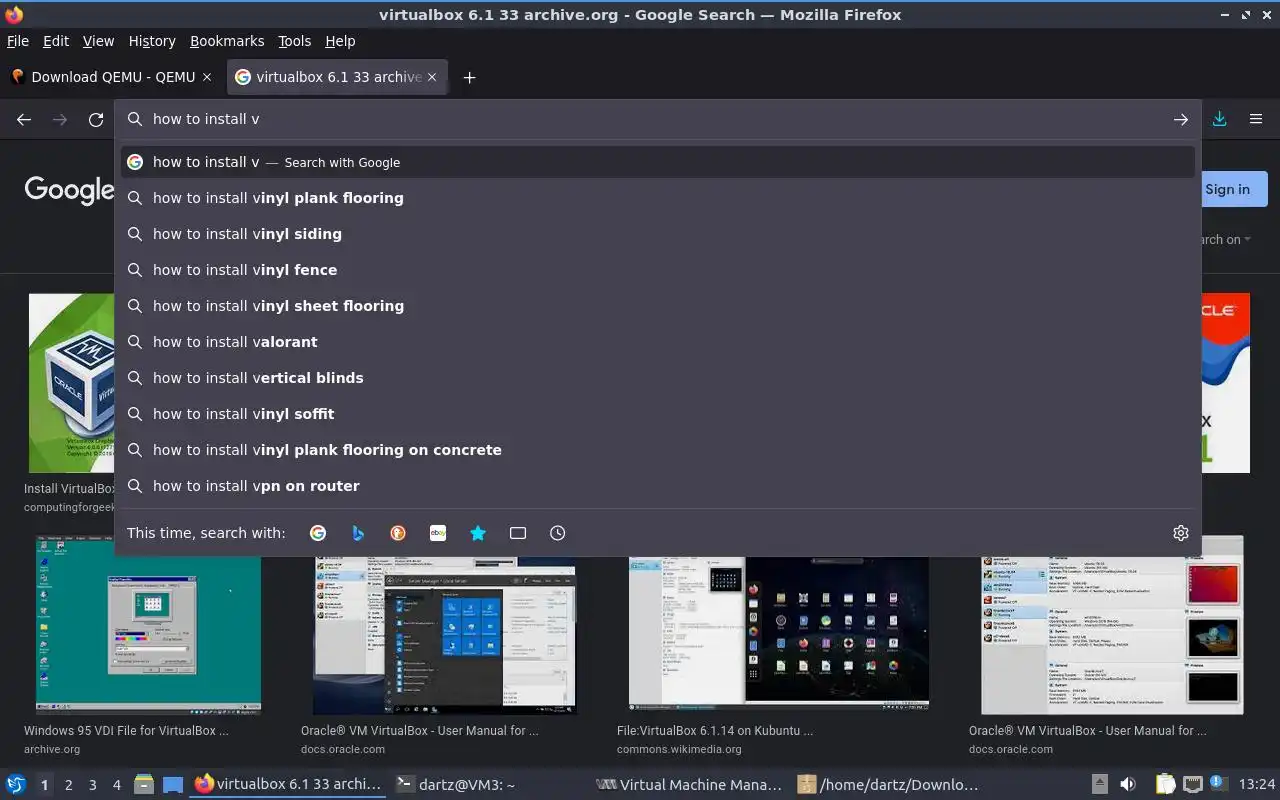Open the Bookmarks menu
This screenshot has width=1280, height=800.
click(x=227, y=41)
